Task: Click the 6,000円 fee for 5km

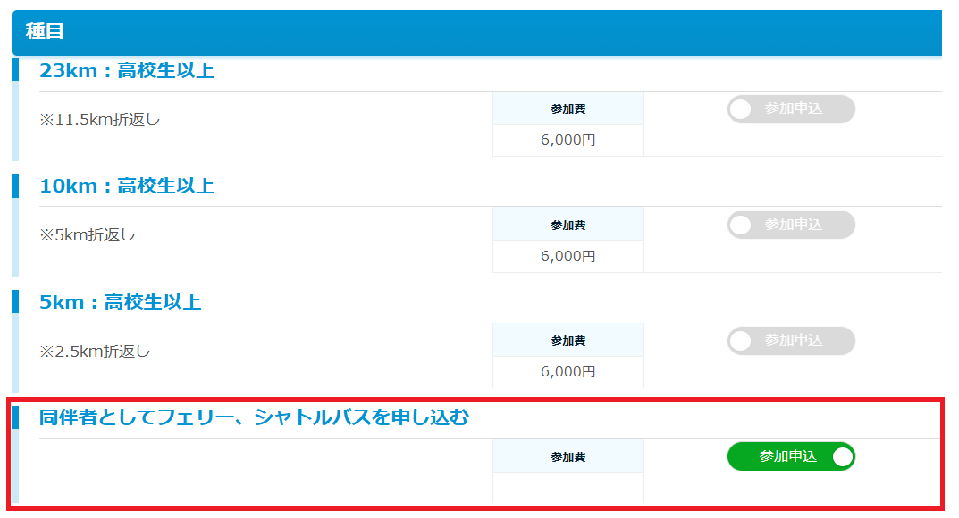Action: [567, 372]
